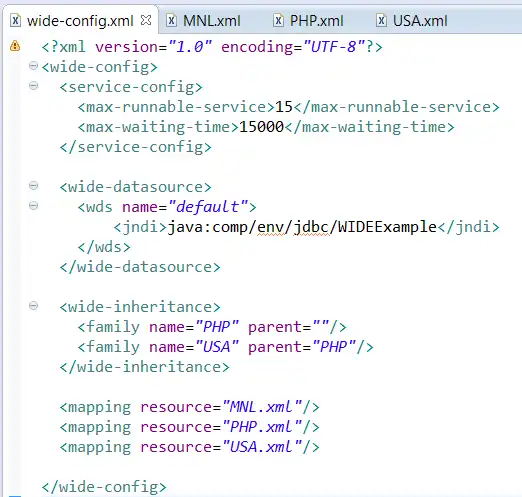Open the MNL.xml editor tab

point(211,21)
